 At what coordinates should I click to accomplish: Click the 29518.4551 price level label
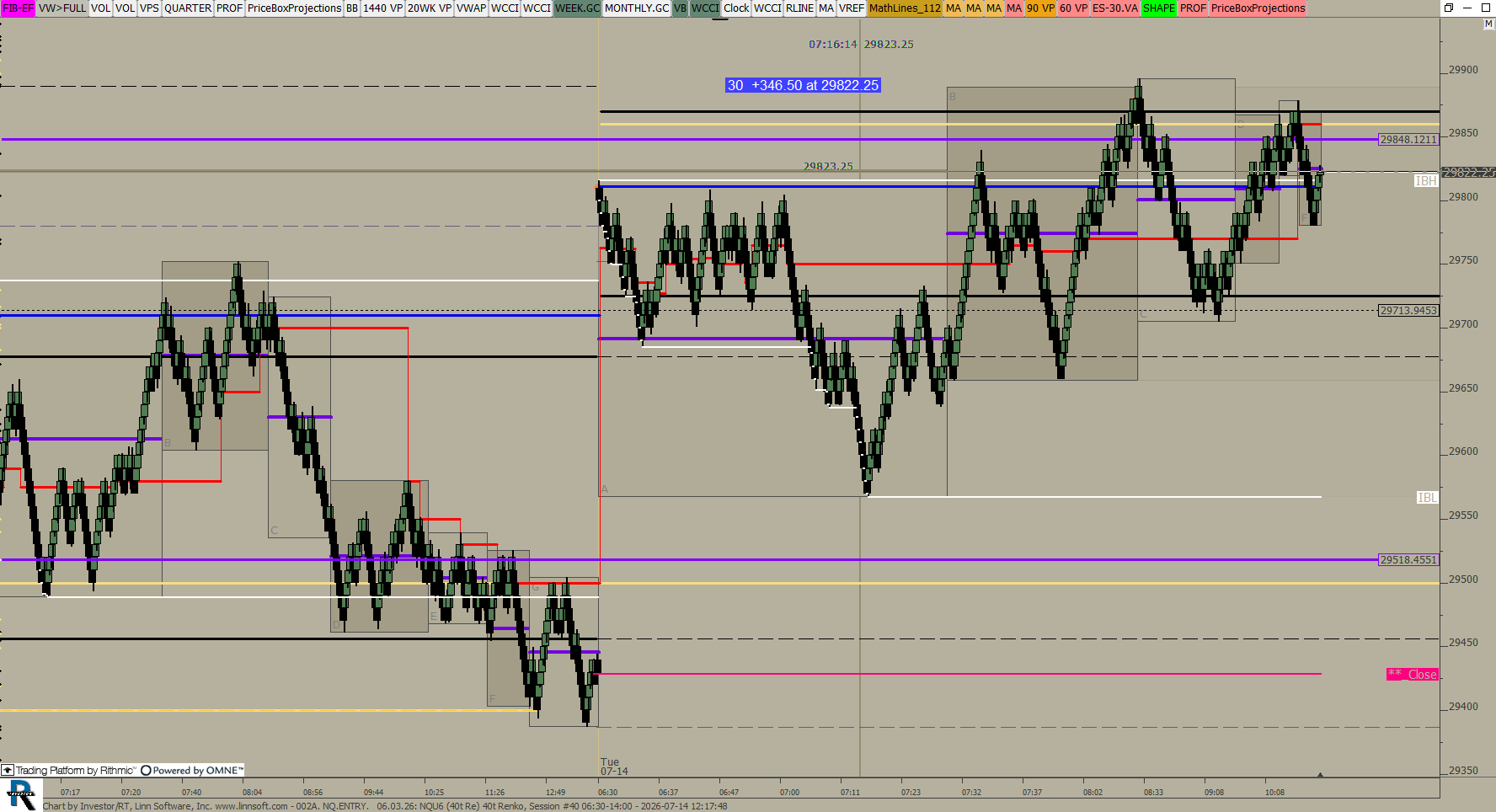click(x=1408, y=559)
